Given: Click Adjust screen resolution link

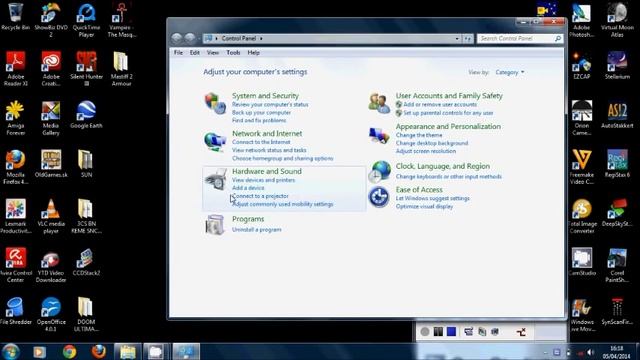Looking at the screenshot, I should (x=426, y=151).
